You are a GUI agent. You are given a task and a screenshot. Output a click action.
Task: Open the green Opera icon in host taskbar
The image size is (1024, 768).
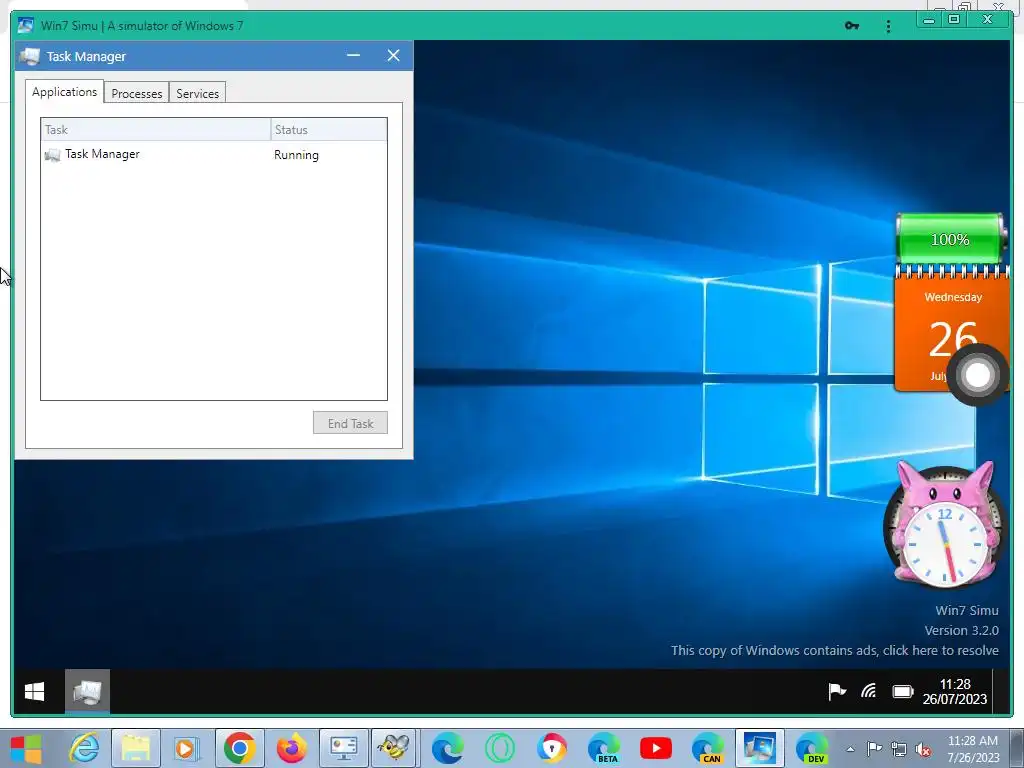coord(500,748)
